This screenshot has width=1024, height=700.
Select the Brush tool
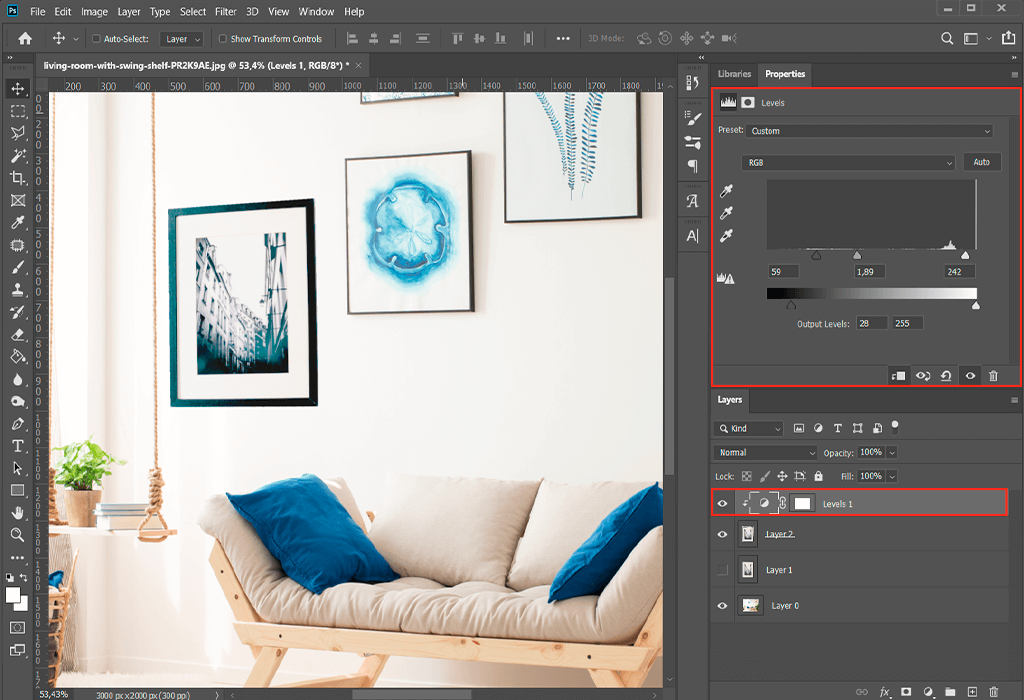[18, 268]
